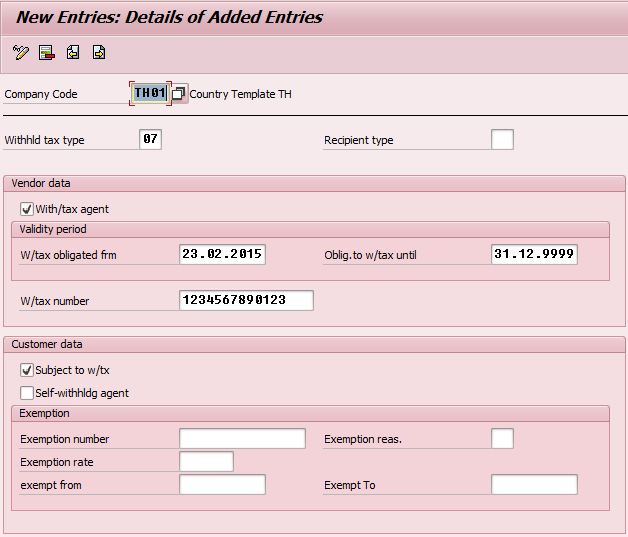The width and height of the screenshot is (628, 537).
Task: Click the Withhld tax type label
Action: pyautogui.click(x=44, y=140)
